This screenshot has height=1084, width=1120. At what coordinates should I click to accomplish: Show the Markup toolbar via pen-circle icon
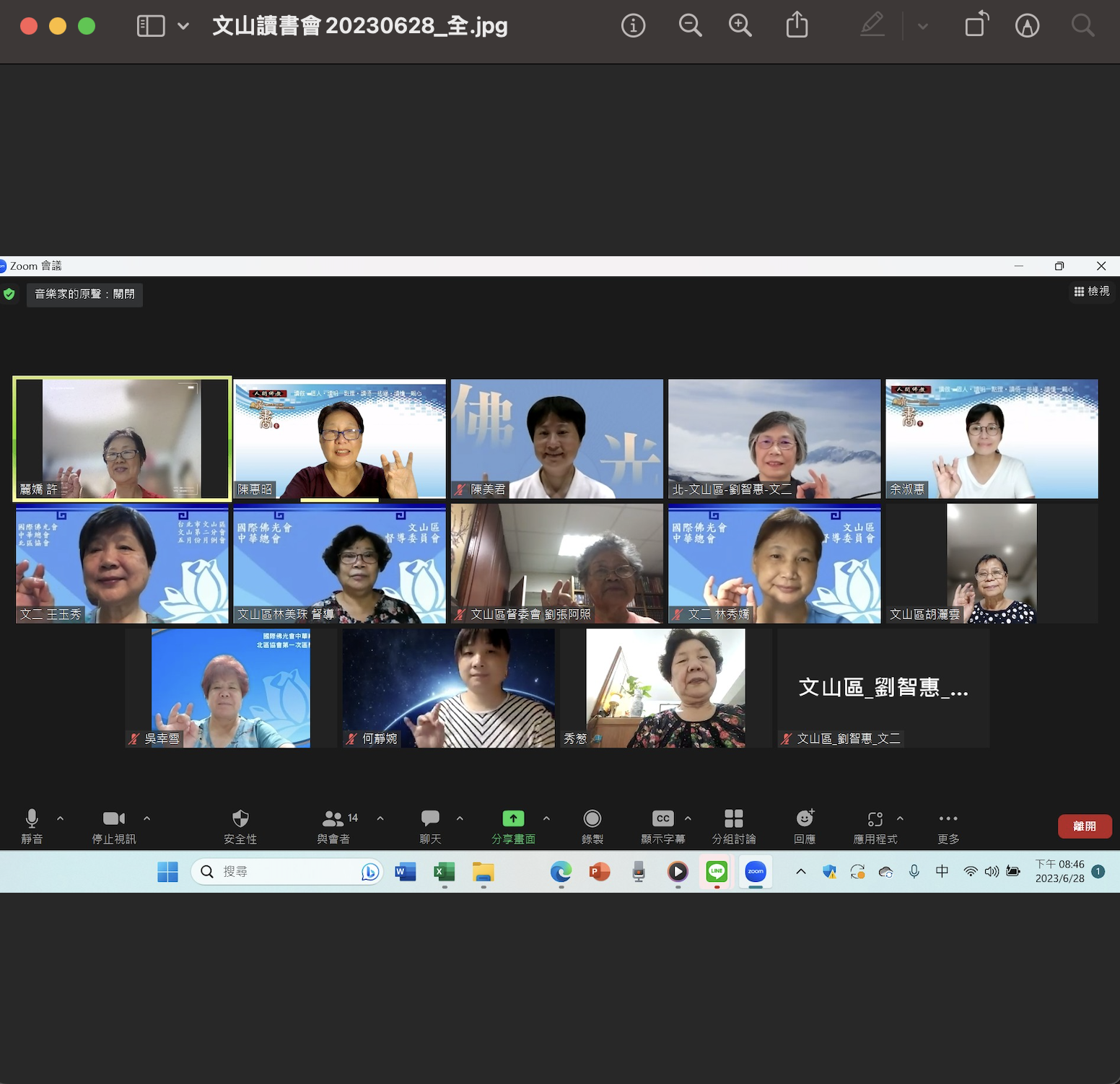tap(1027, 26)
